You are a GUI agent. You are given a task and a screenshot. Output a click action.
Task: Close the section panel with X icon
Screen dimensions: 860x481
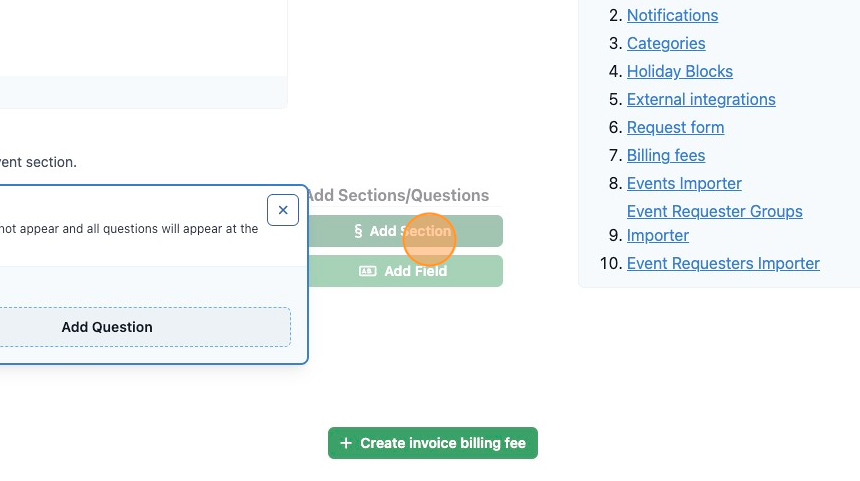click(x=283, y=210)
